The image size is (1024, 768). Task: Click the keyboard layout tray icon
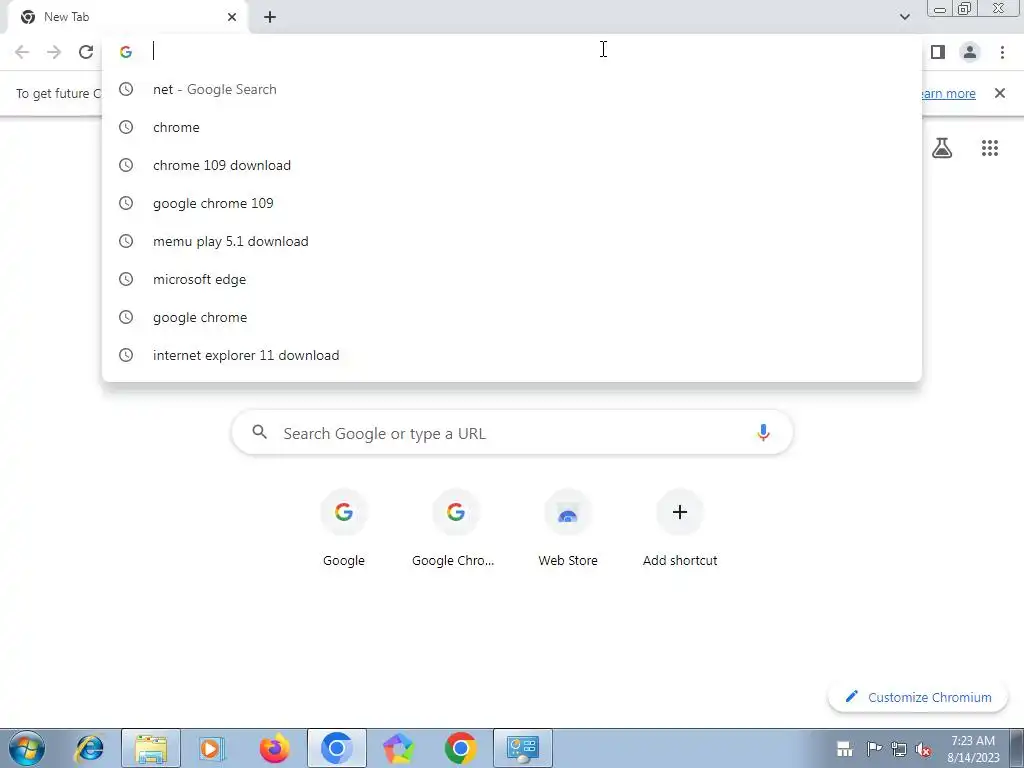pyautogui.click(x=844, y=748)
